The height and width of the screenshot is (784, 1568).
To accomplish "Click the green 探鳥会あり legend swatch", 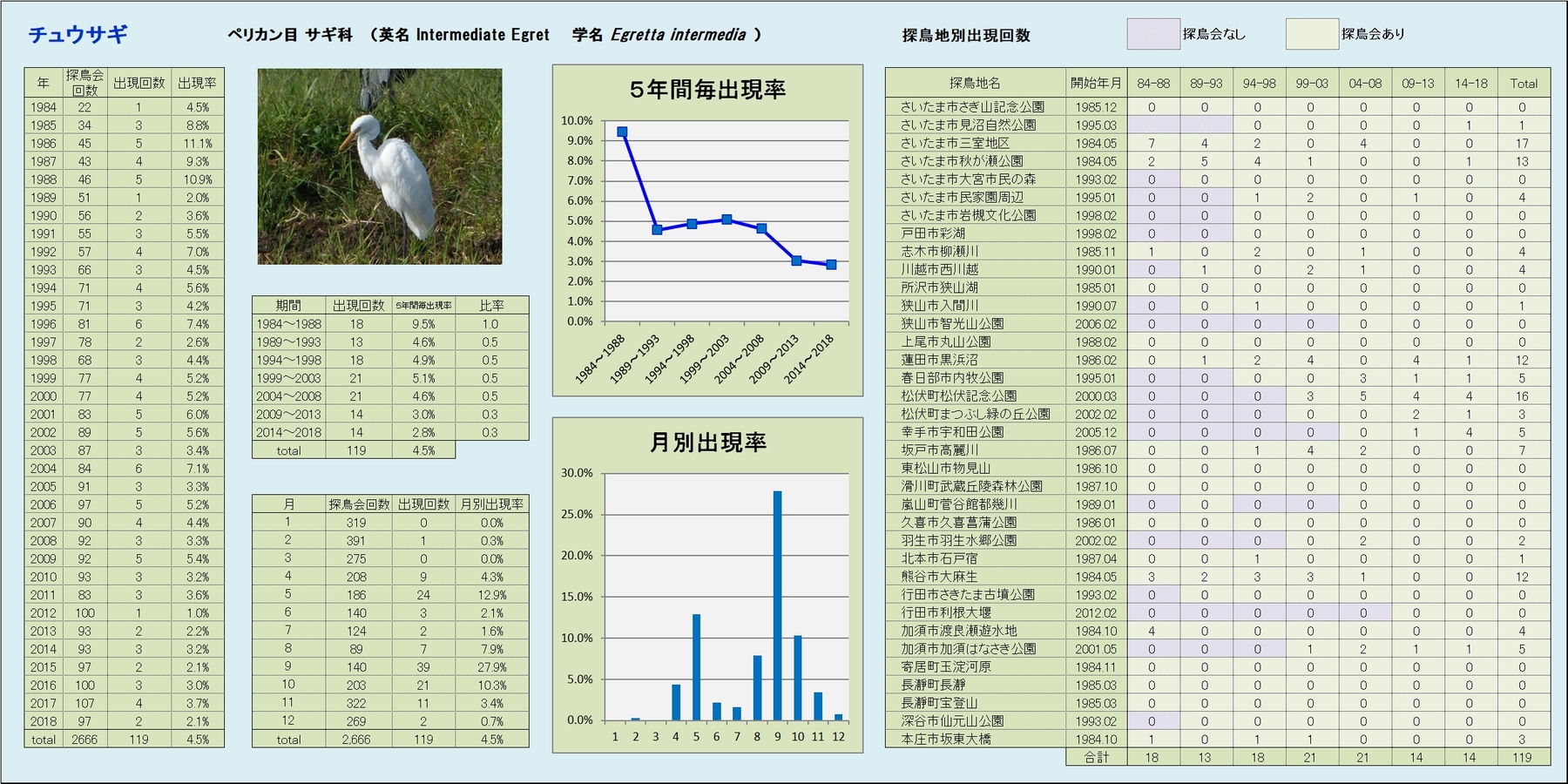I will click(1312, 34).
